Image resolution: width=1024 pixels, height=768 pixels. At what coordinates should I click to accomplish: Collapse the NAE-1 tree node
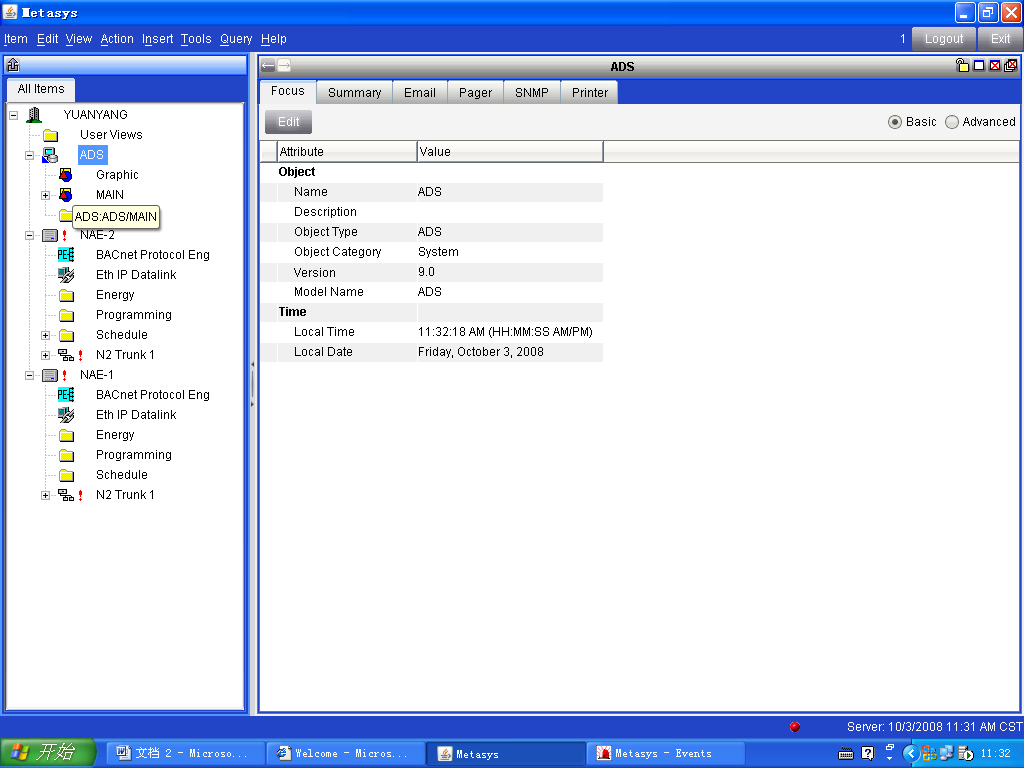[x=29, y=375]
